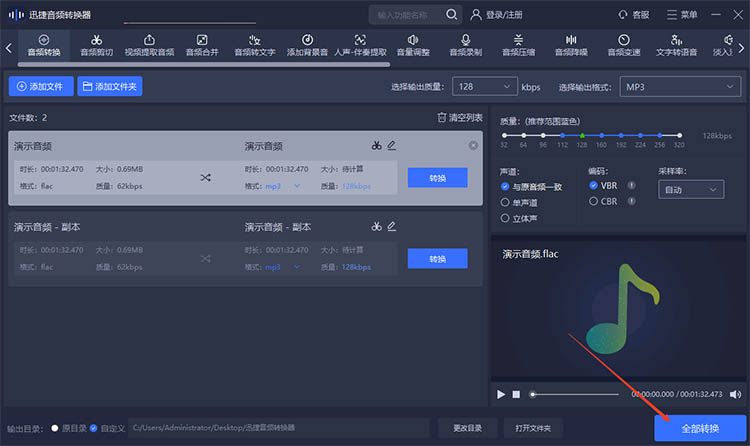The height and width of the screenshot is (446, 750).
Task: Select 自定义 custom output directory option
Action: [107, 428]
